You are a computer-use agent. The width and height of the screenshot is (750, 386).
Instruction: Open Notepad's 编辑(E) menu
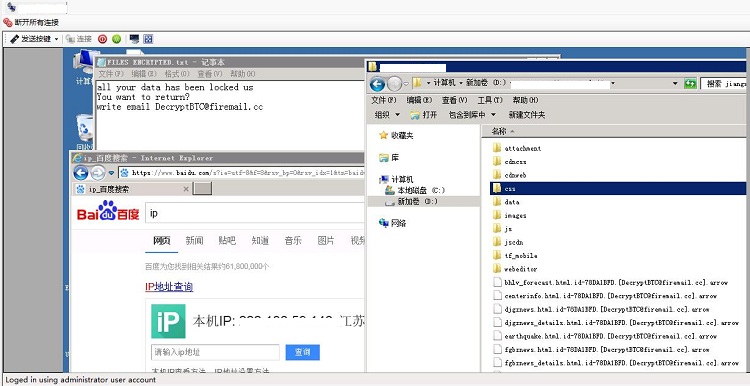click(144, 74)
